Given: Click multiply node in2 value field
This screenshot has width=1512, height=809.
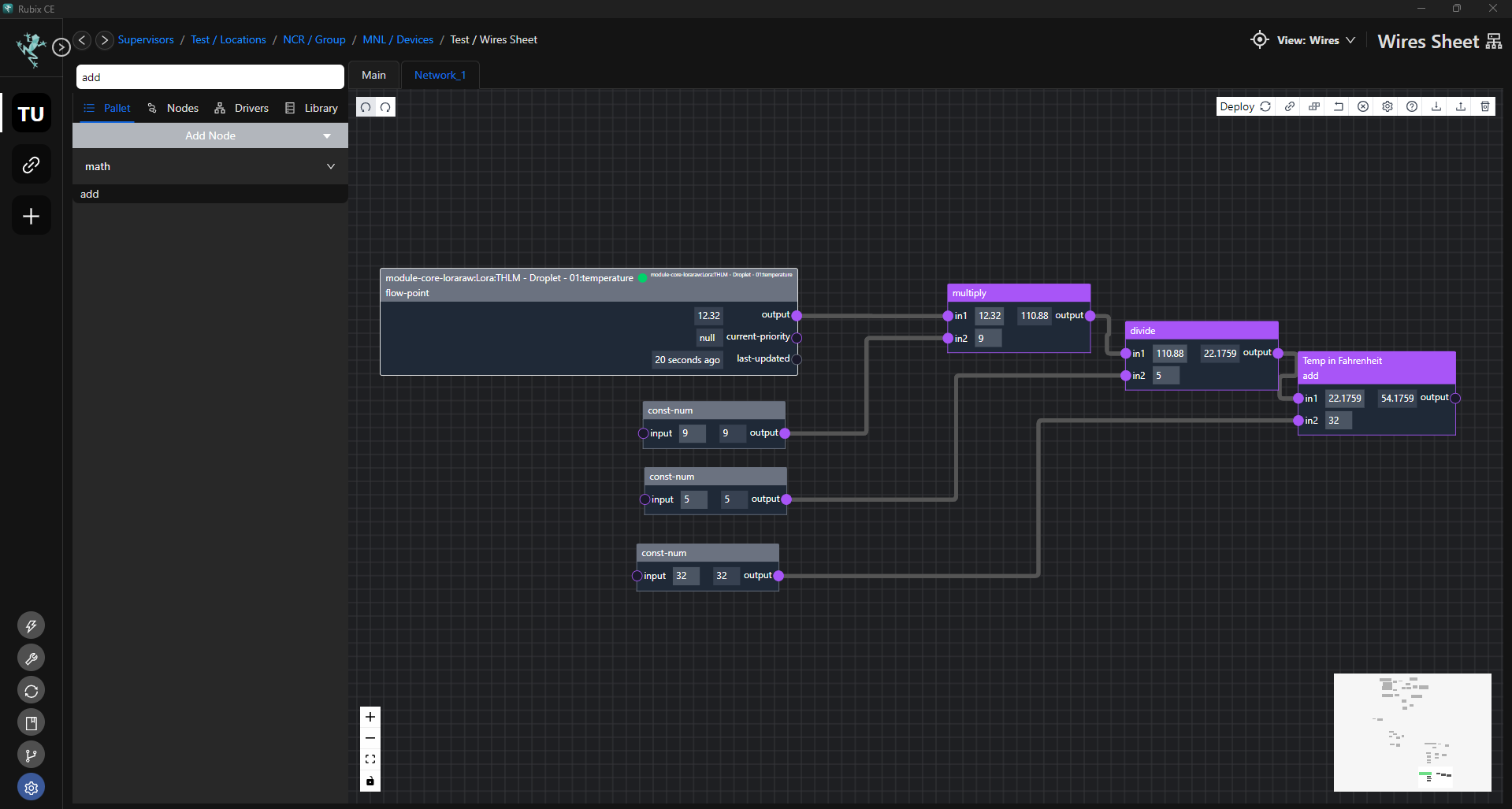Looking at the screenshot, I should coord(988,338).
